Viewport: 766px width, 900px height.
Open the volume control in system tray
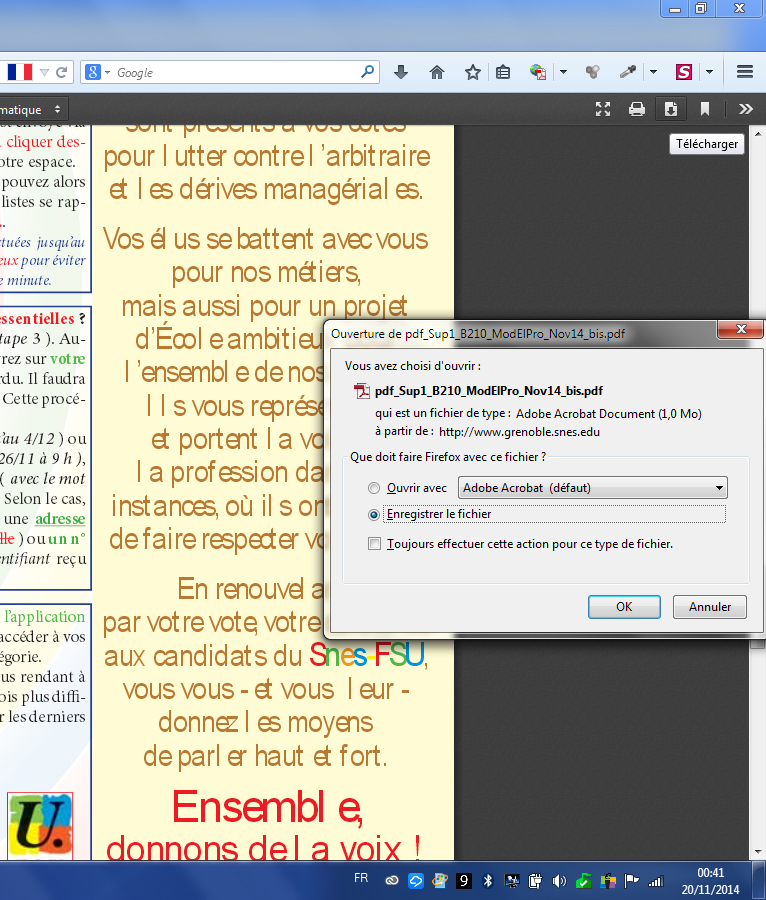[x=559, y=881]
